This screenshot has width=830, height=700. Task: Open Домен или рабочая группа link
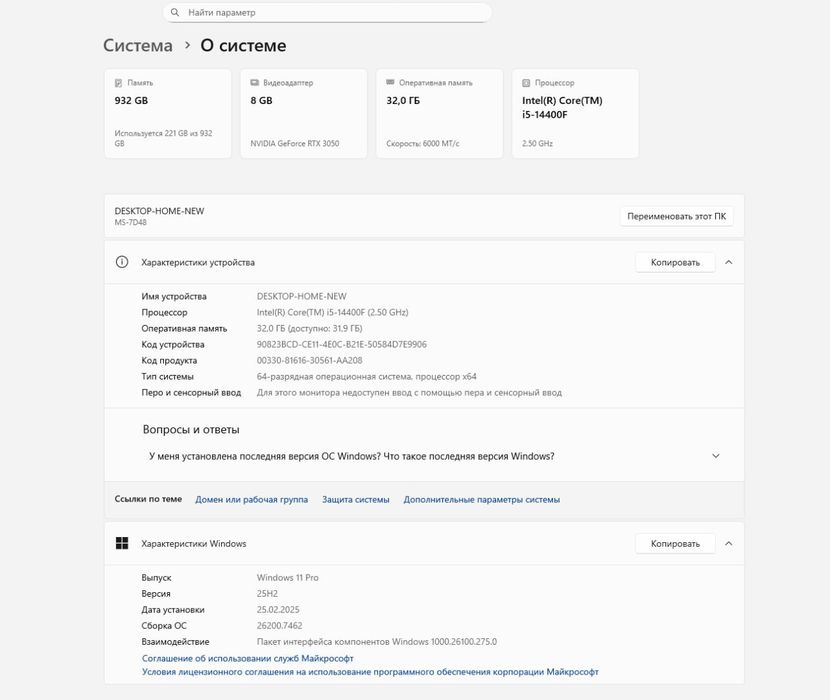pyautogui.click(x=251, y=499)
